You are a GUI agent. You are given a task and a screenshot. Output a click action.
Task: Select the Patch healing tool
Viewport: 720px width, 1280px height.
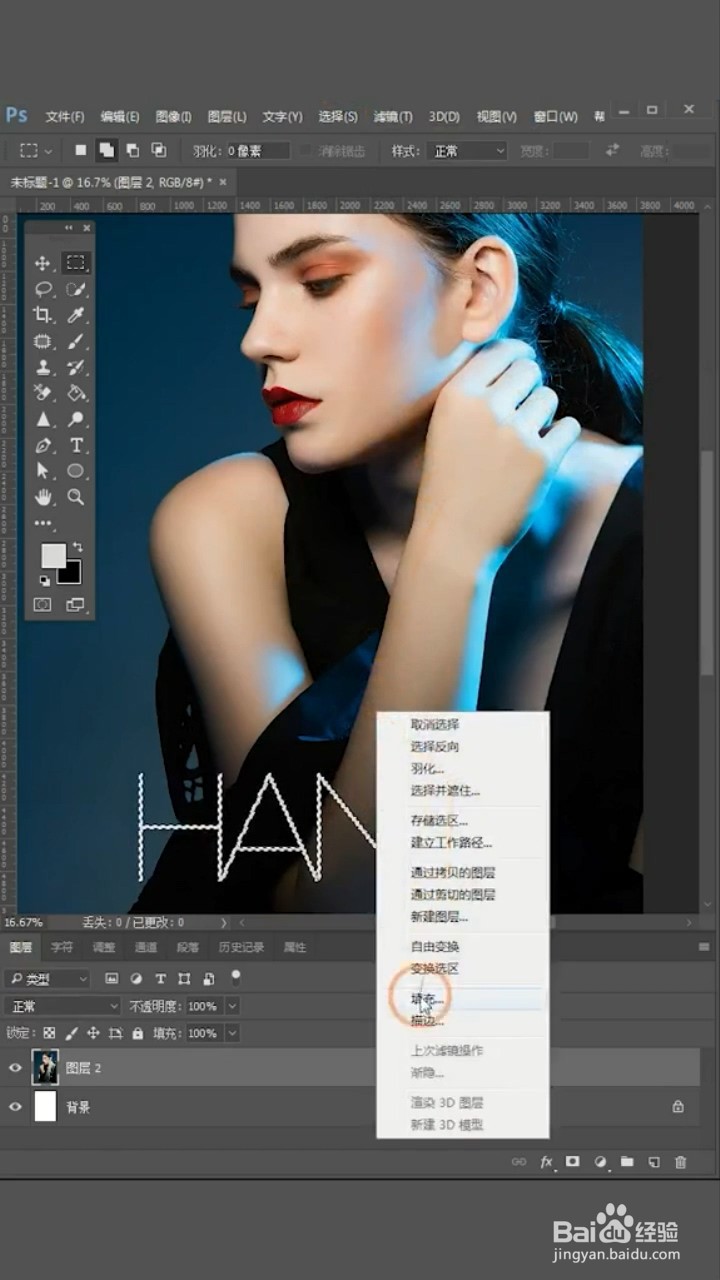tap(43, 341)
